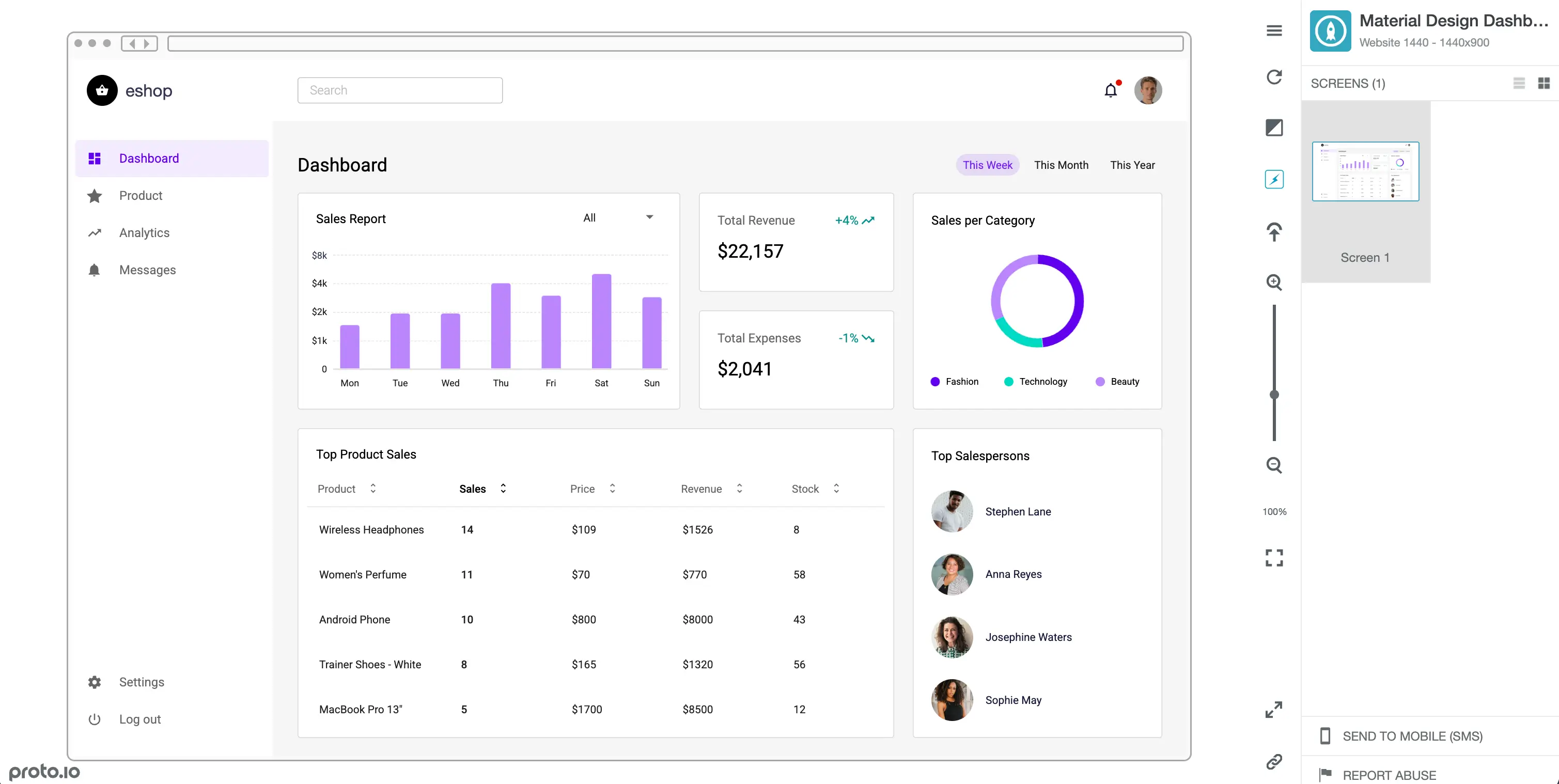This screenshot has height=784, width=1559.
Task: Zoom in using the magnifier plus icon
Action: pos(1274,282)
